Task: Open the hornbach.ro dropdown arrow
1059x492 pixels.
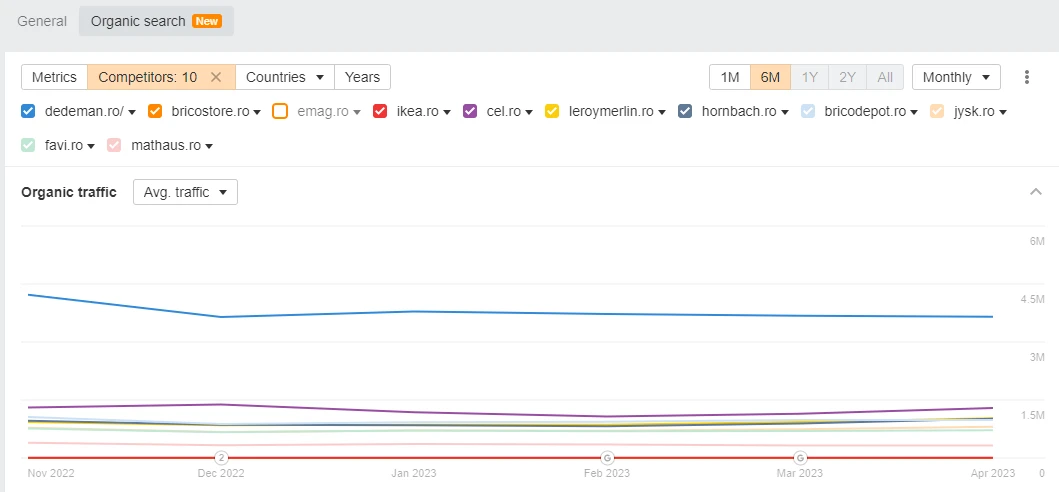Action: tap(785, 112)
